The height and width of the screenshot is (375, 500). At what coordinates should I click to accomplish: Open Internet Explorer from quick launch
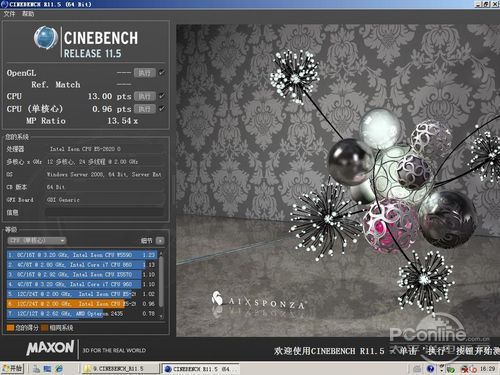point(59,369)
